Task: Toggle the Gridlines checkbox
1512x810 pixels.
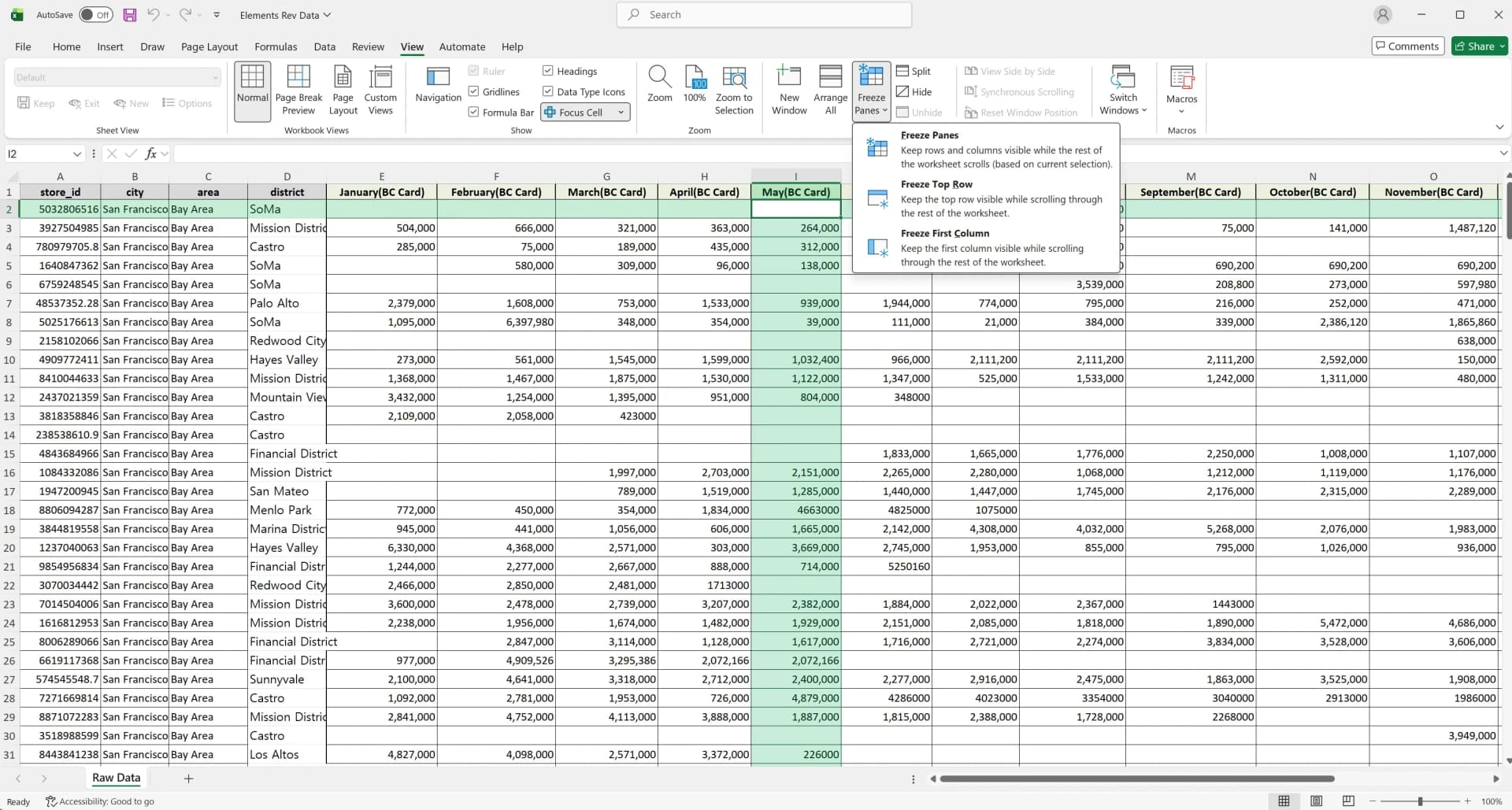Action: (472, 91)
